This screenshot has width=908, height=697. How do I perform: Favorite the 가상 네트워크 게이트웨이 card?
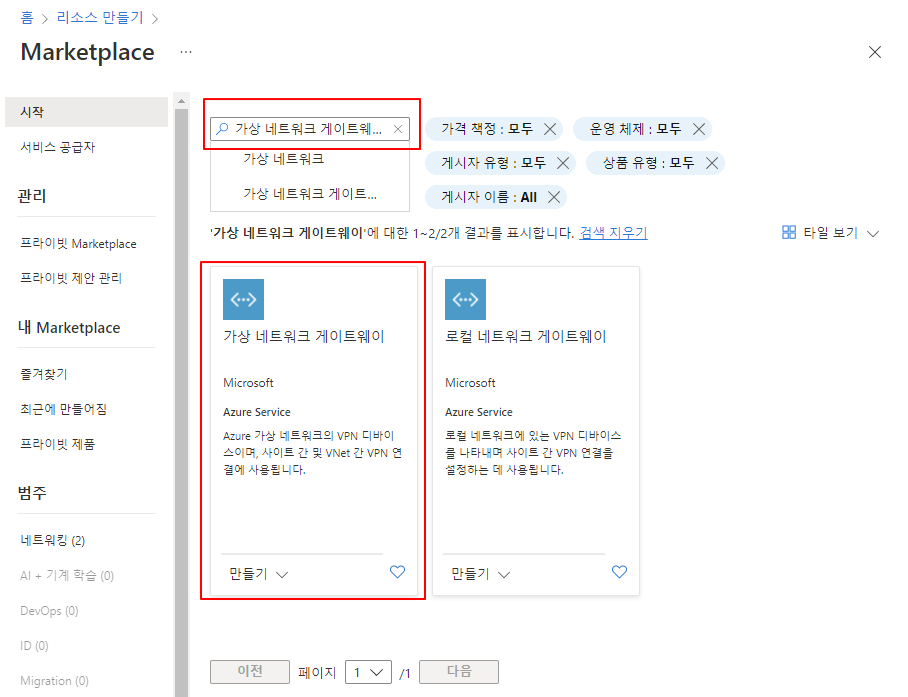pos(397,572)
